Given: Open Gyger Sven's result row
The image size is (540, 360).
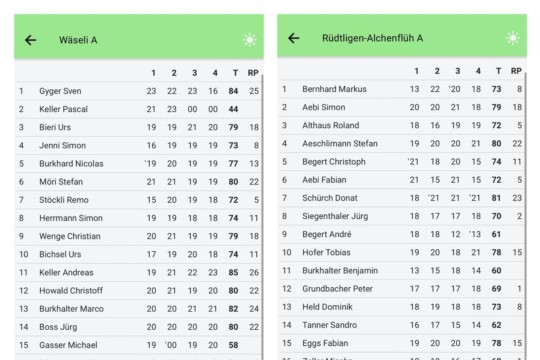Looking at the screenshot, I should 138,91.
